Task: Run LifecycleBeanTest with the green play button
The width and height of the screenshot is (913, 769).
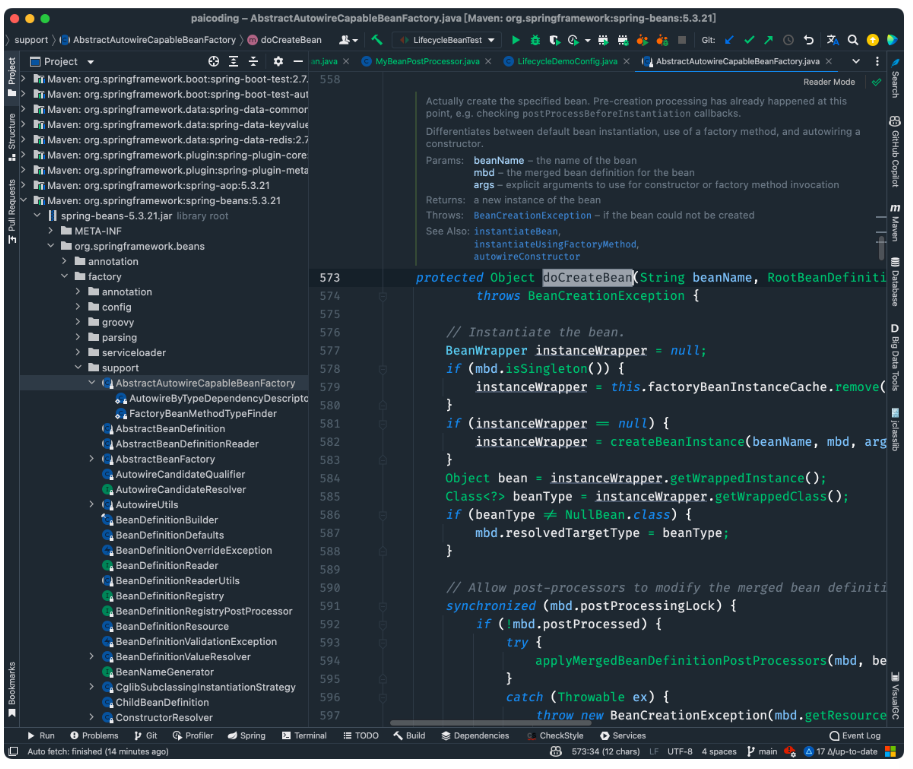Action: tap(515, 40)
